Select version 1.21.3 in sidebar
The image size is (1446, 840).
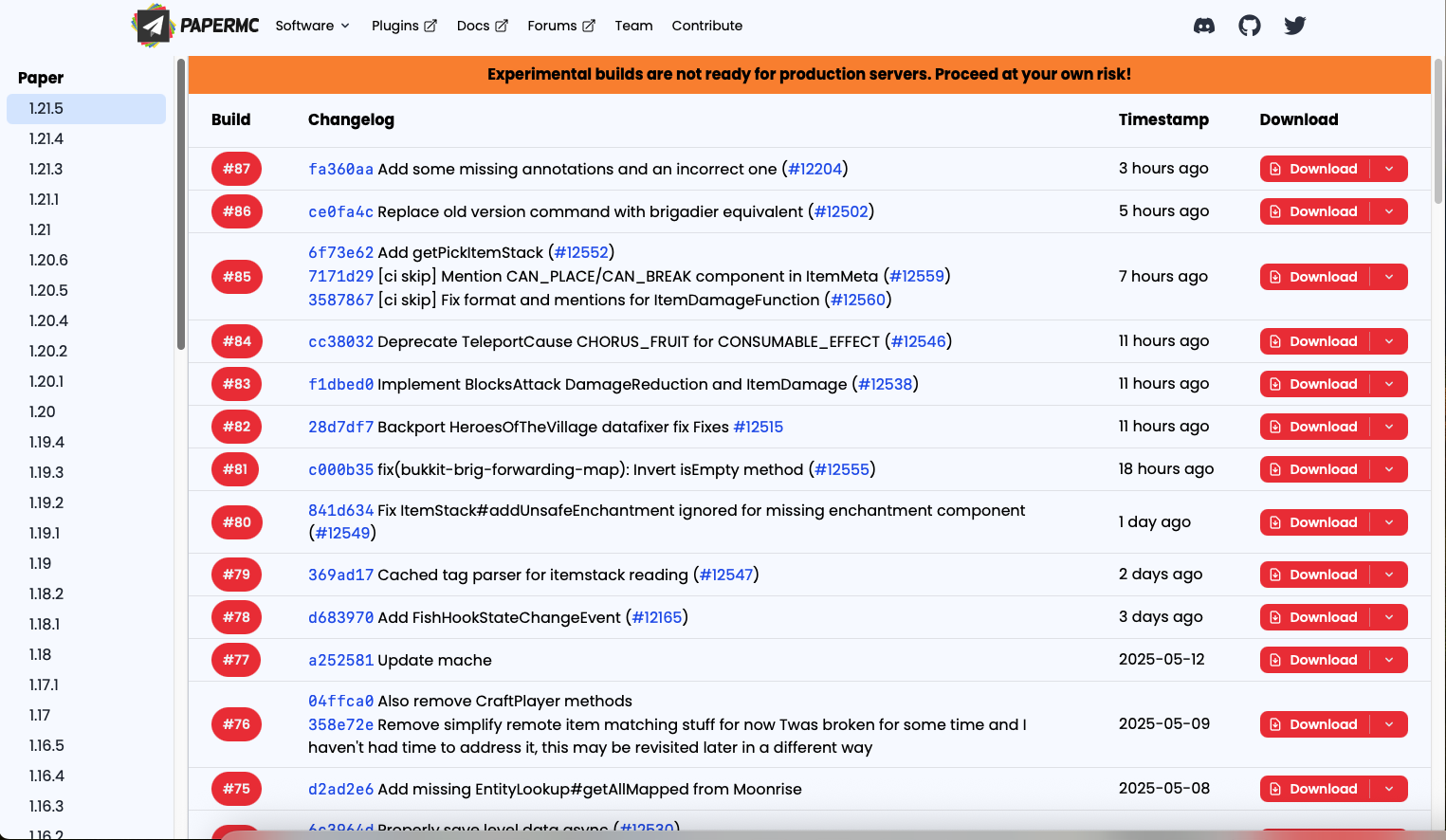click(x=86, y=170)
